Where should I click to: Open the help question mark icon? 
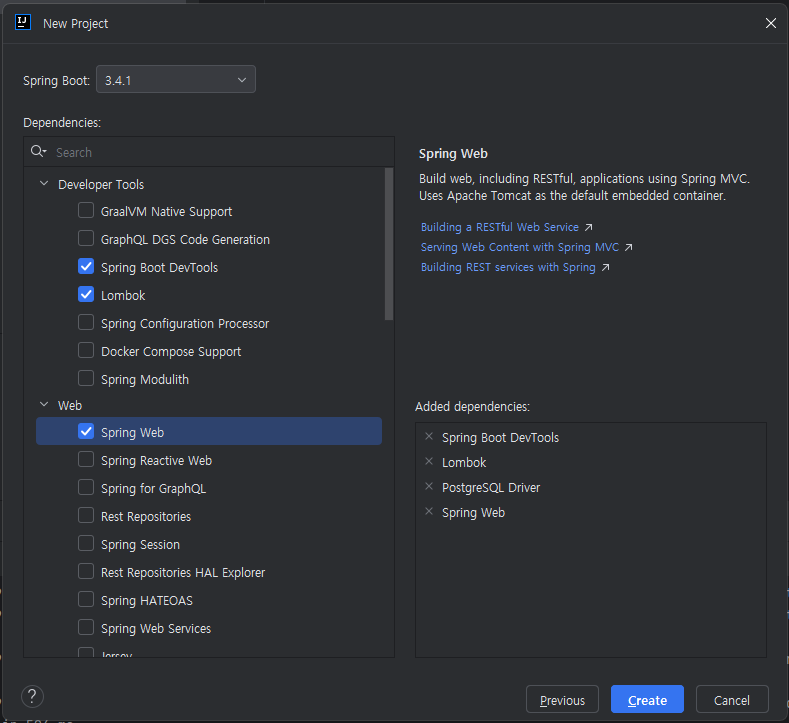coord(32,697)
